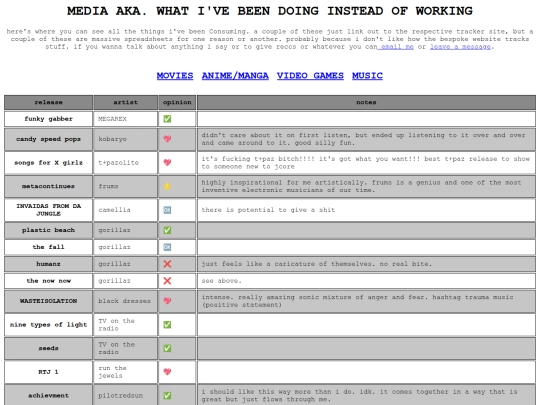The height and width of the screenshot is (405, 540).
Task: Select the 'achievment' release cell
Action: (49, 395)
